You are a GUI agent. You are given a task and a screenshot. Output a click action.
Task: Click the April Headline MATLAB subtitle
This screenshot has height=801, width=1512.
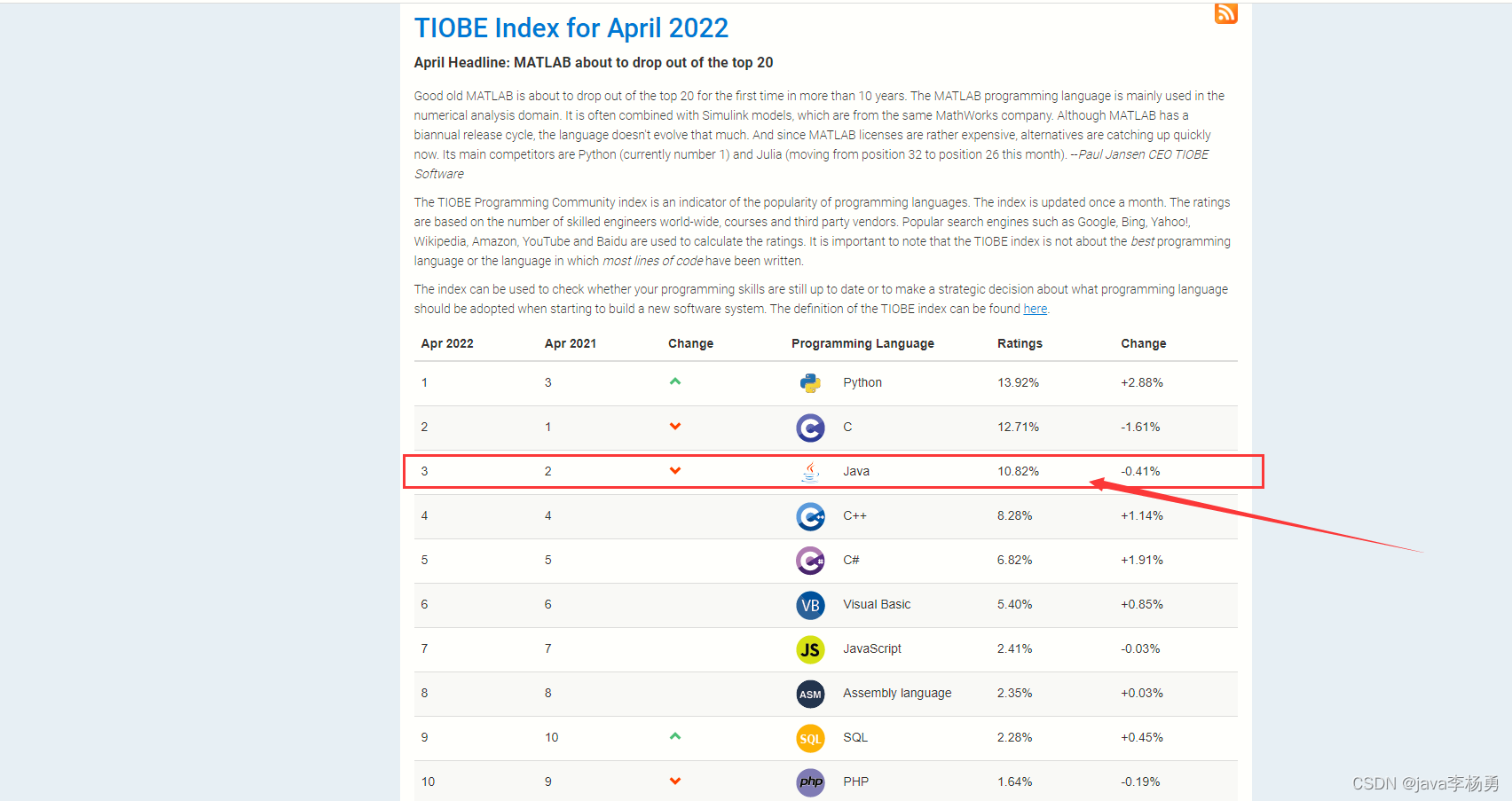[594, 62]
